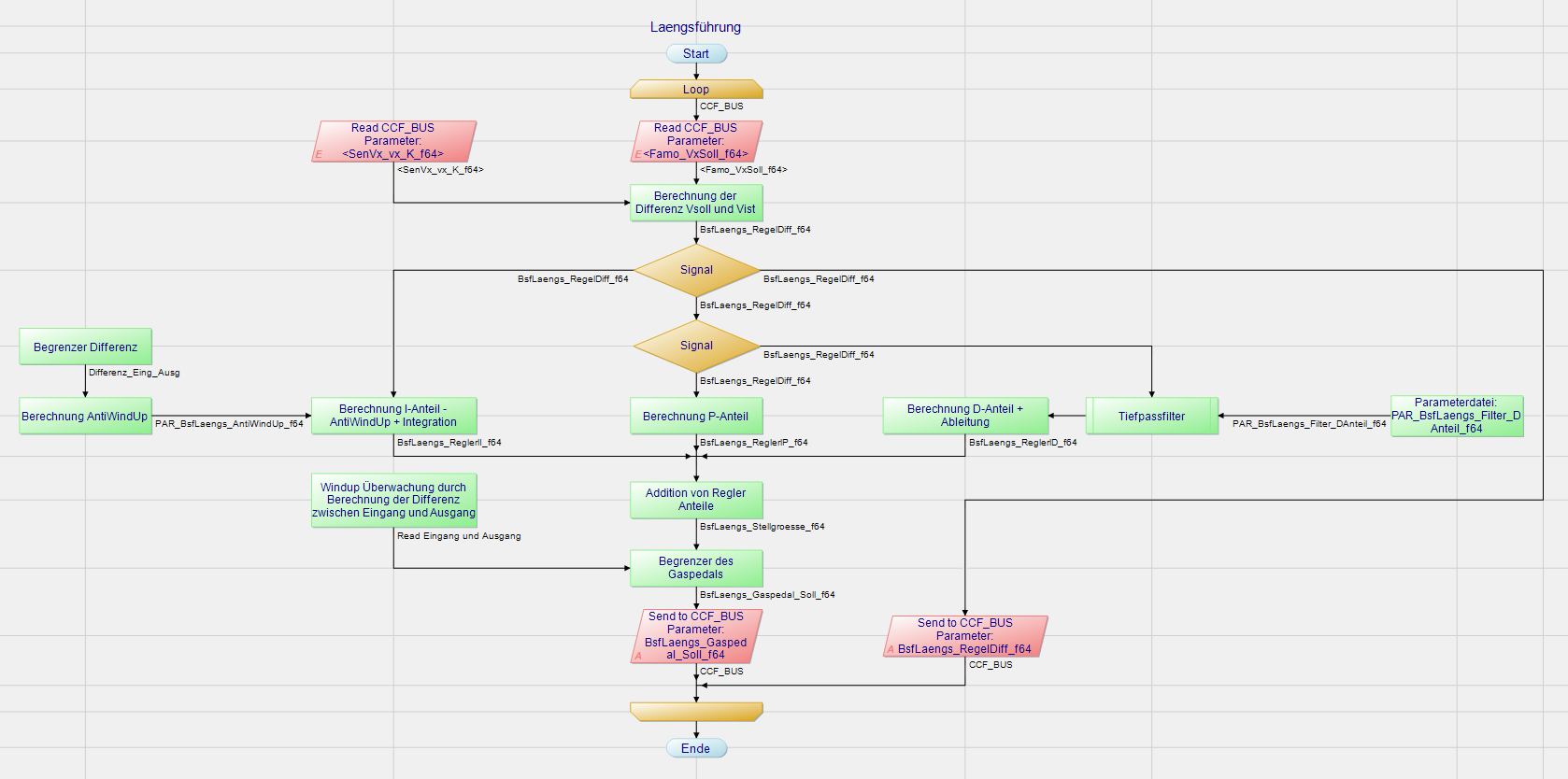Select the Berechnung AntiWindUp block
The image size is (1568, 779).
[x=85, y=417]
